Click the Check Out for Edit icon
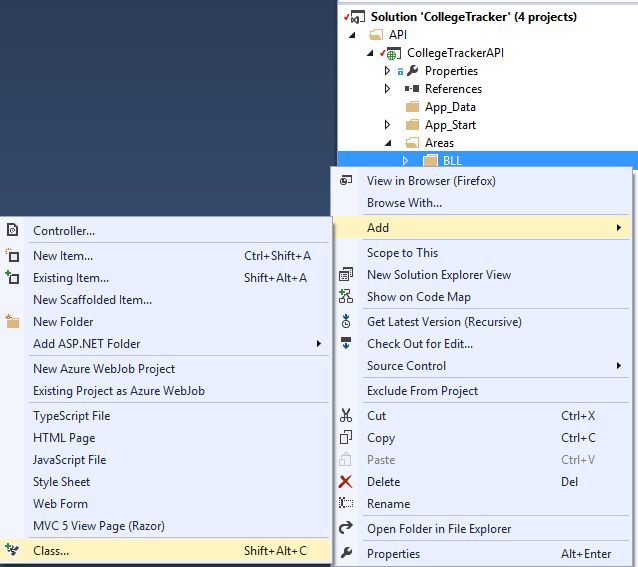This screenshot has width=638, height=567. [346, 343]
